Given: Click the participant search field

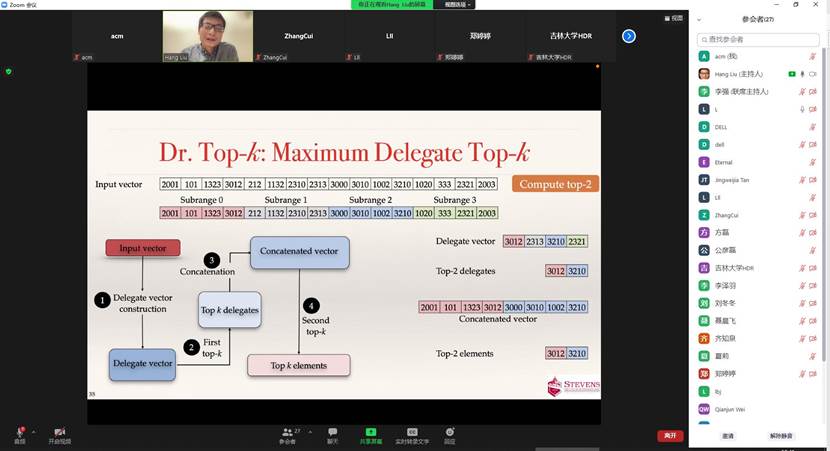Looking at the screenshot, I should 758,40.
